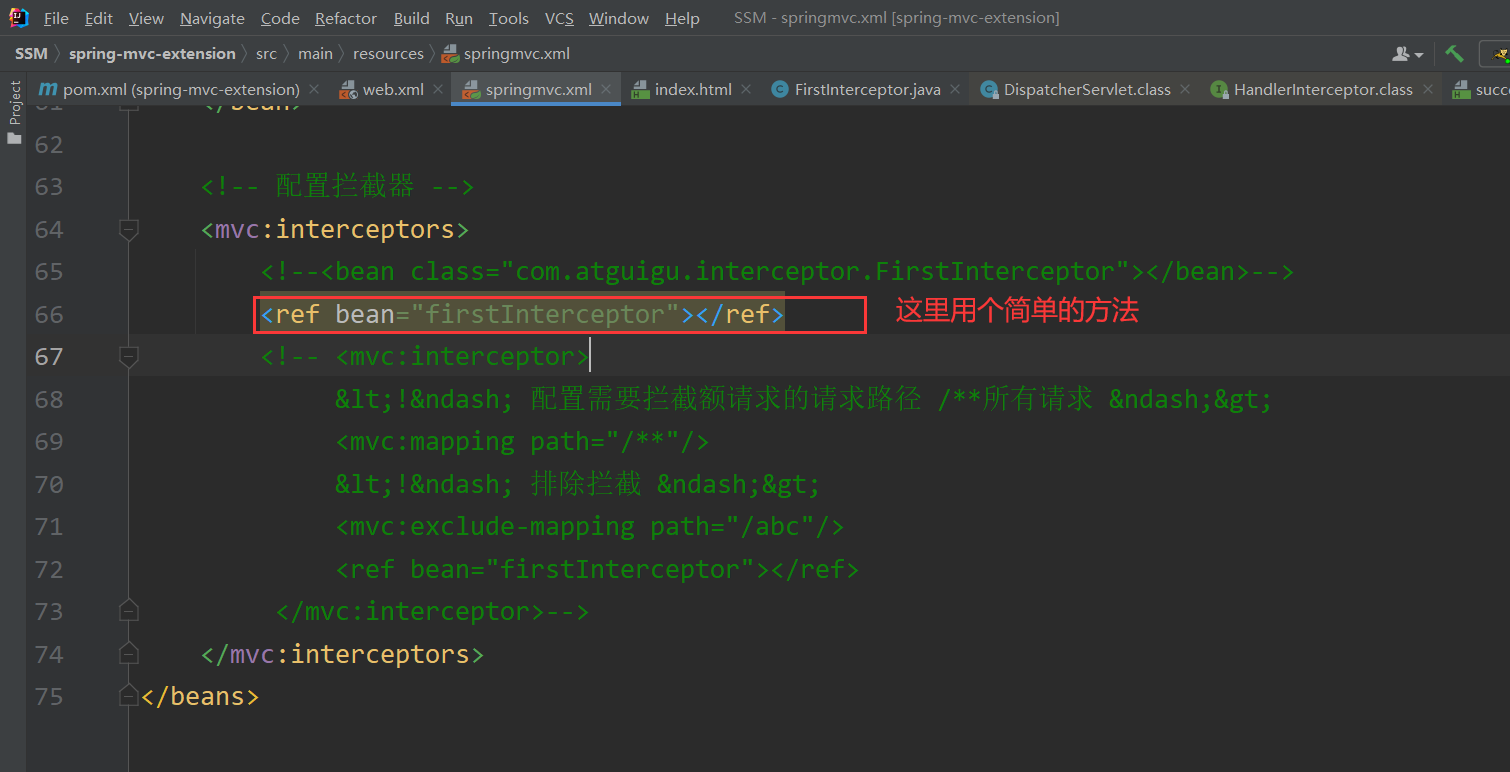Close the web.xml tab
The height and width of the screenshot is (772, 1510).
pyautogui.click(x=438, y=89)
